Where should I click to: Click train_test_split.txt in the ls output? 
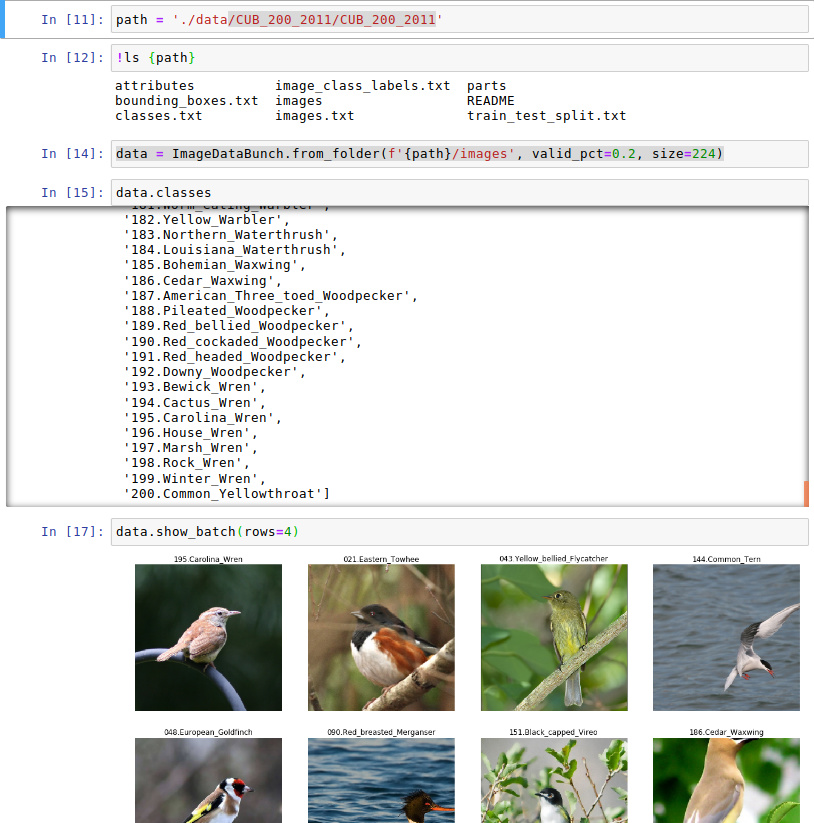pyautogui.click(x=546, y=116)
